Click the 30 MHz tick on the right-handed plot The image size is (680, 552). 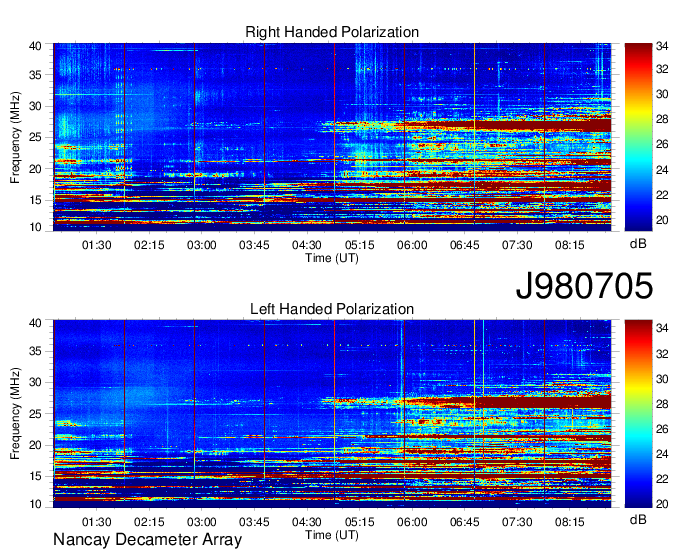click(x=35, y=106)
